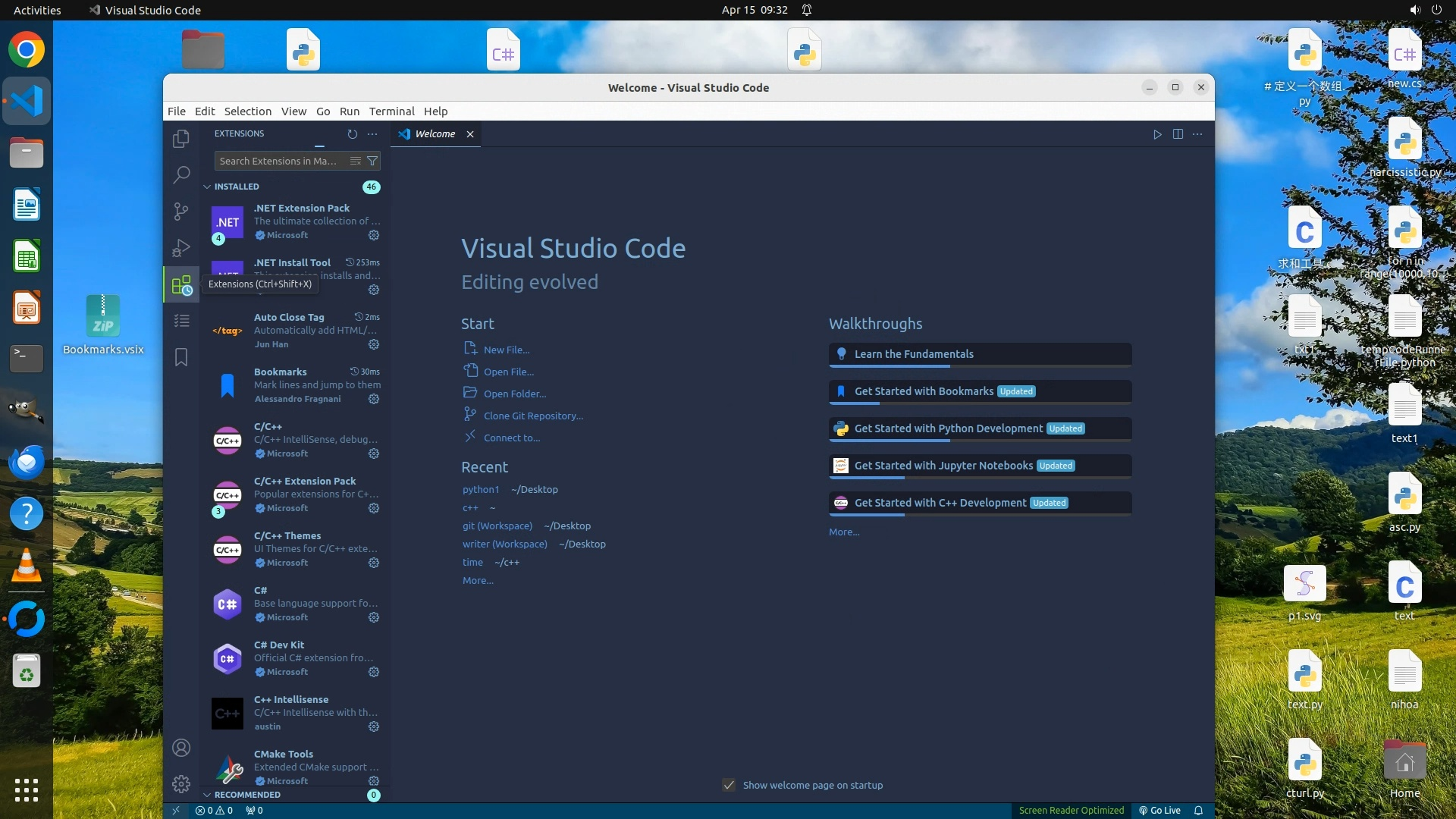Open Get Started with Python Development walkthrough
Screen dimensions: 1456x819
click(948, 428)
